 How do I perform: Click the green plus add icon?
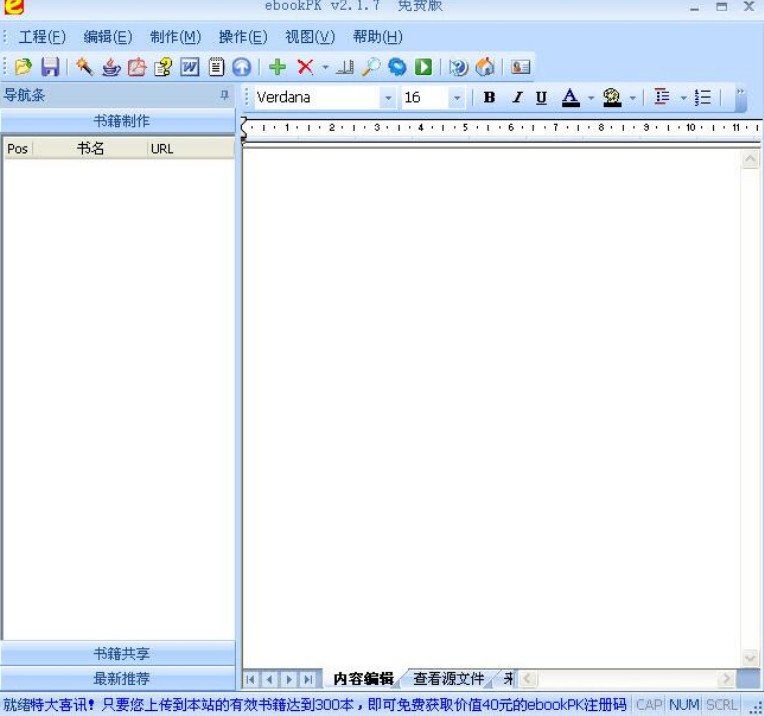click(x=278, y=67)
